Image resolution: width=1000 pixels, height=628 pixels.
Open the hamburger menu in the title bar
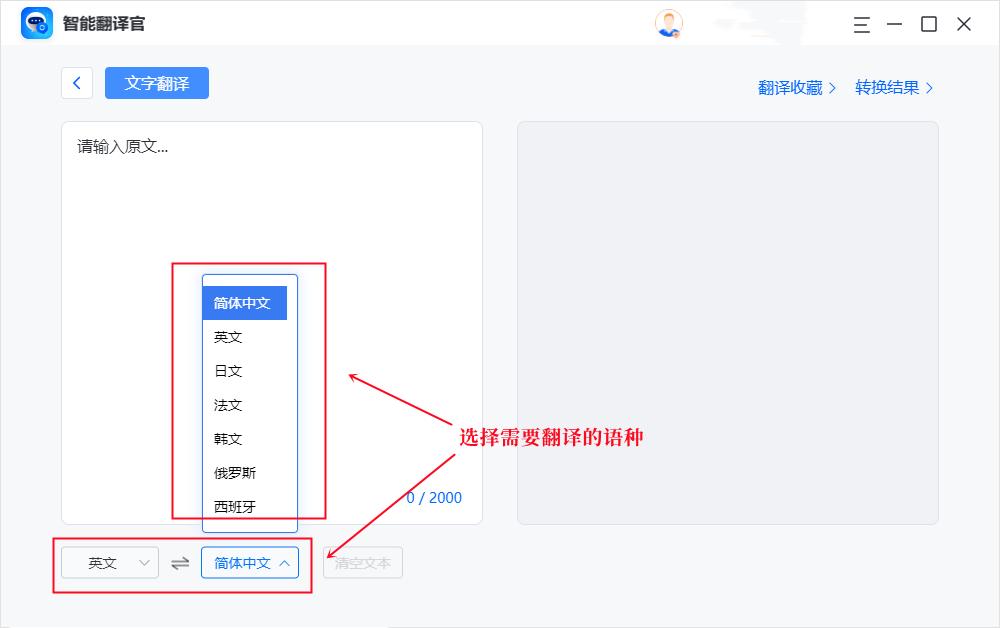862,23
